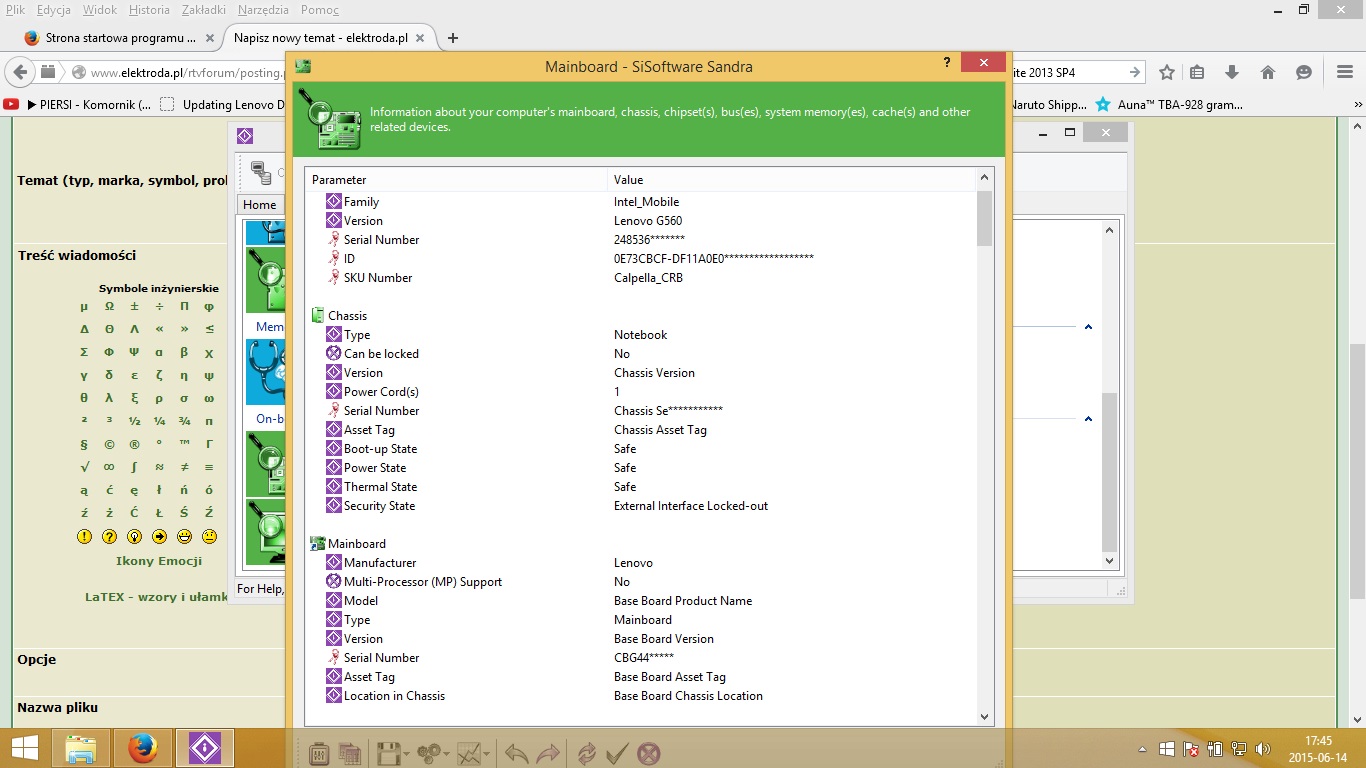Switch to Strona startowa programu tab

(x=120, y=38)
